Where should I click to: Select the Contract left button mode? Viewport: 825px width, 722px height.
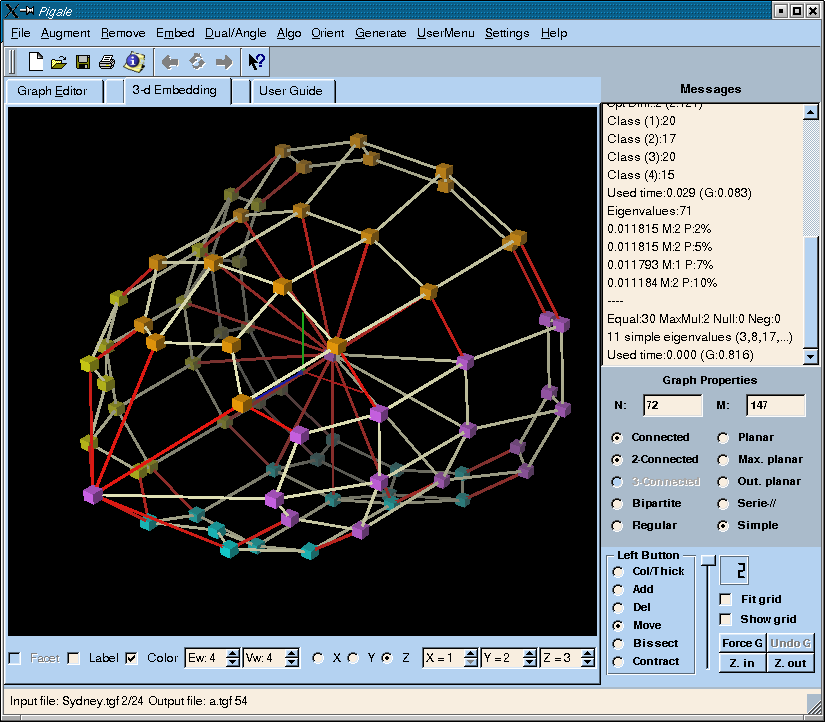point(619,661)
